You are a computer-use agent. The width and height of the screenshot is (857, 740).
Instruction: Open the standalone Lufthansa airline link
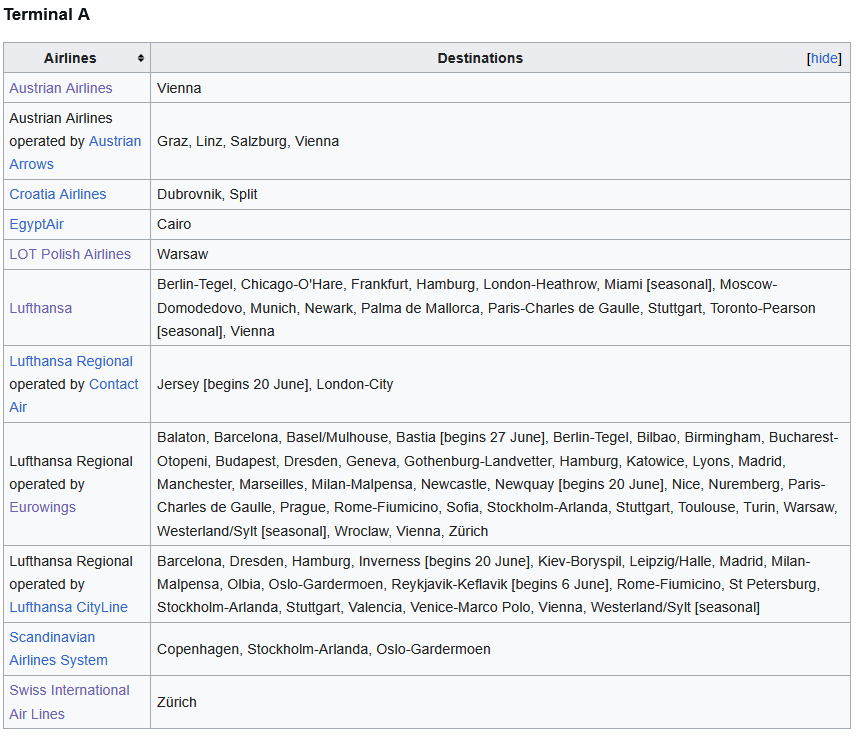(x=40, y=308)
